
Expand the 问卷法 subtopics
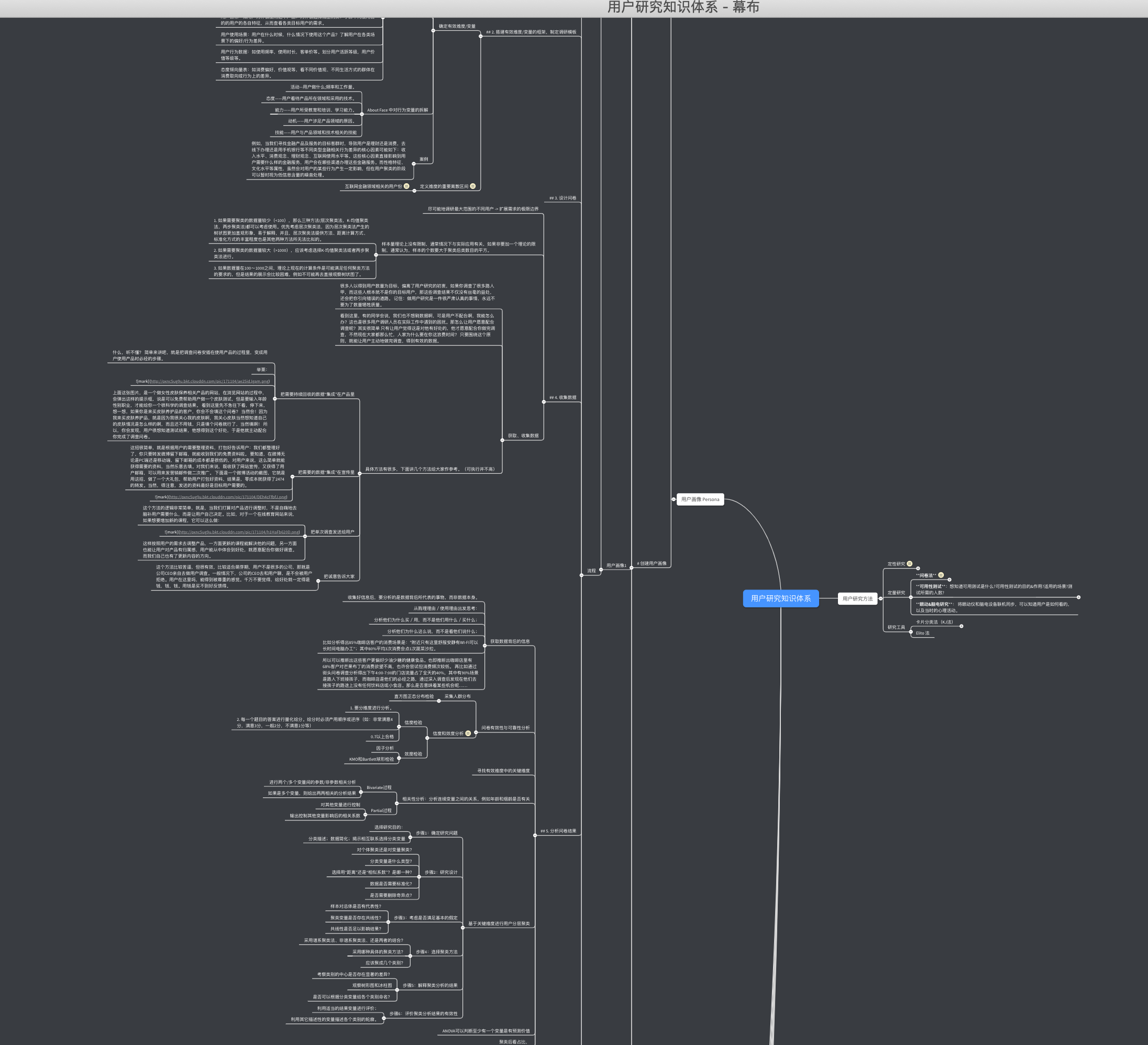[950, 580]
